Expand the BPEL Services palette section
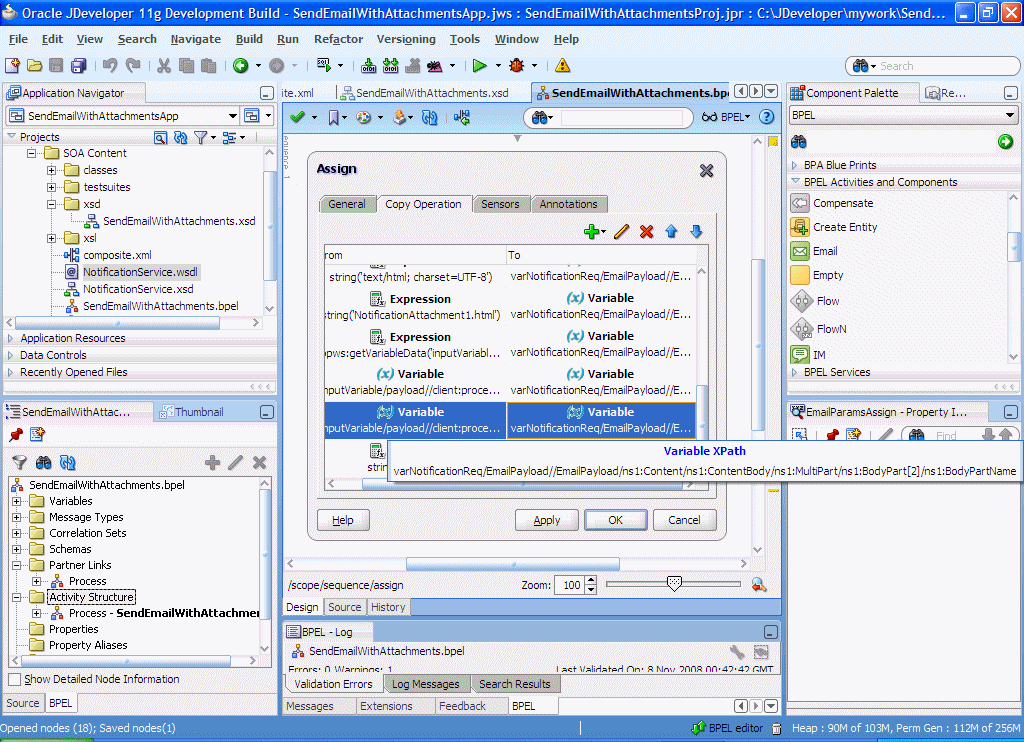The height and width of the screenshot is (742, 1024). (795, 372)
